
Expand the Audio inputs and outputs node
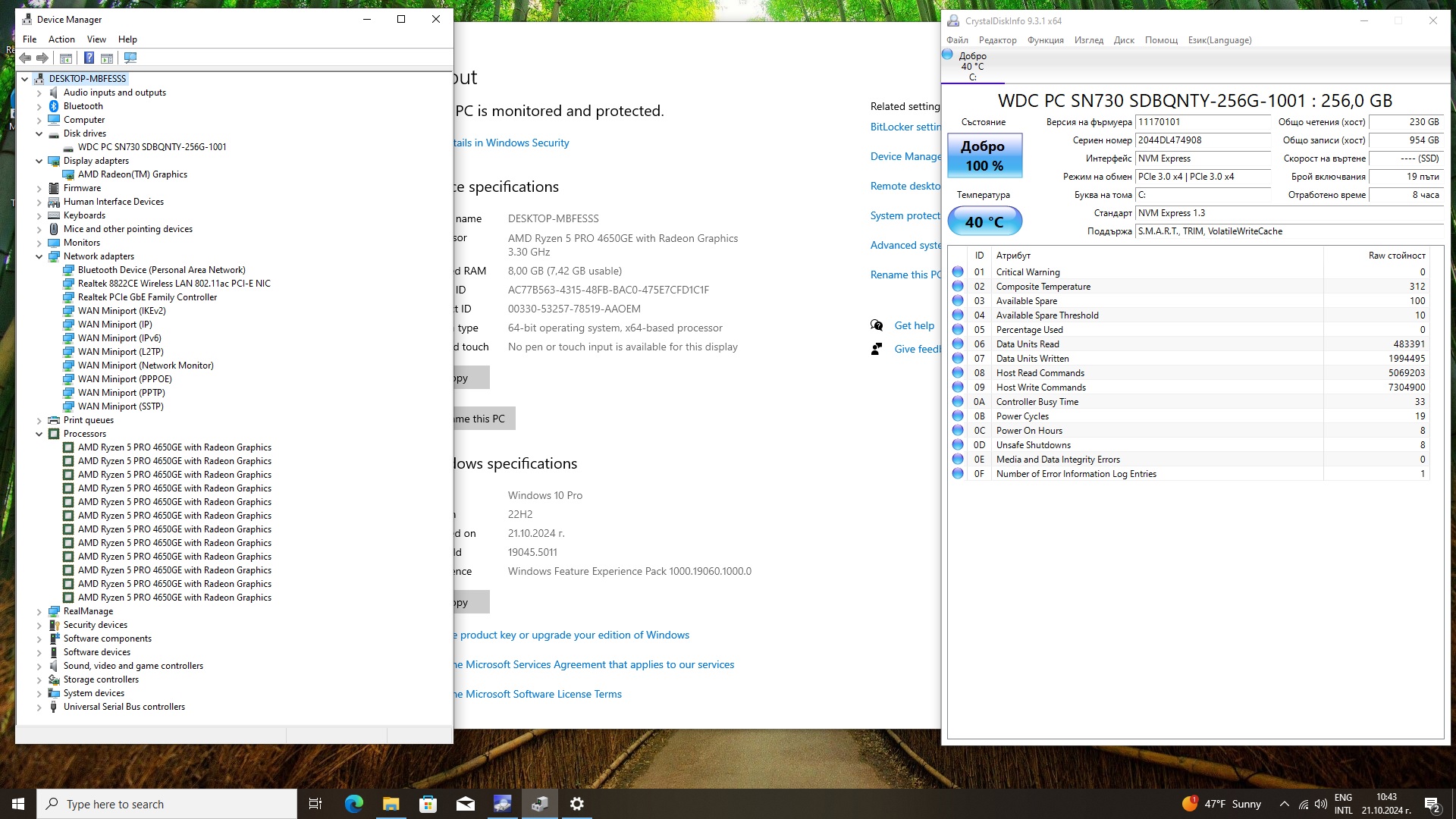(39, 93)
